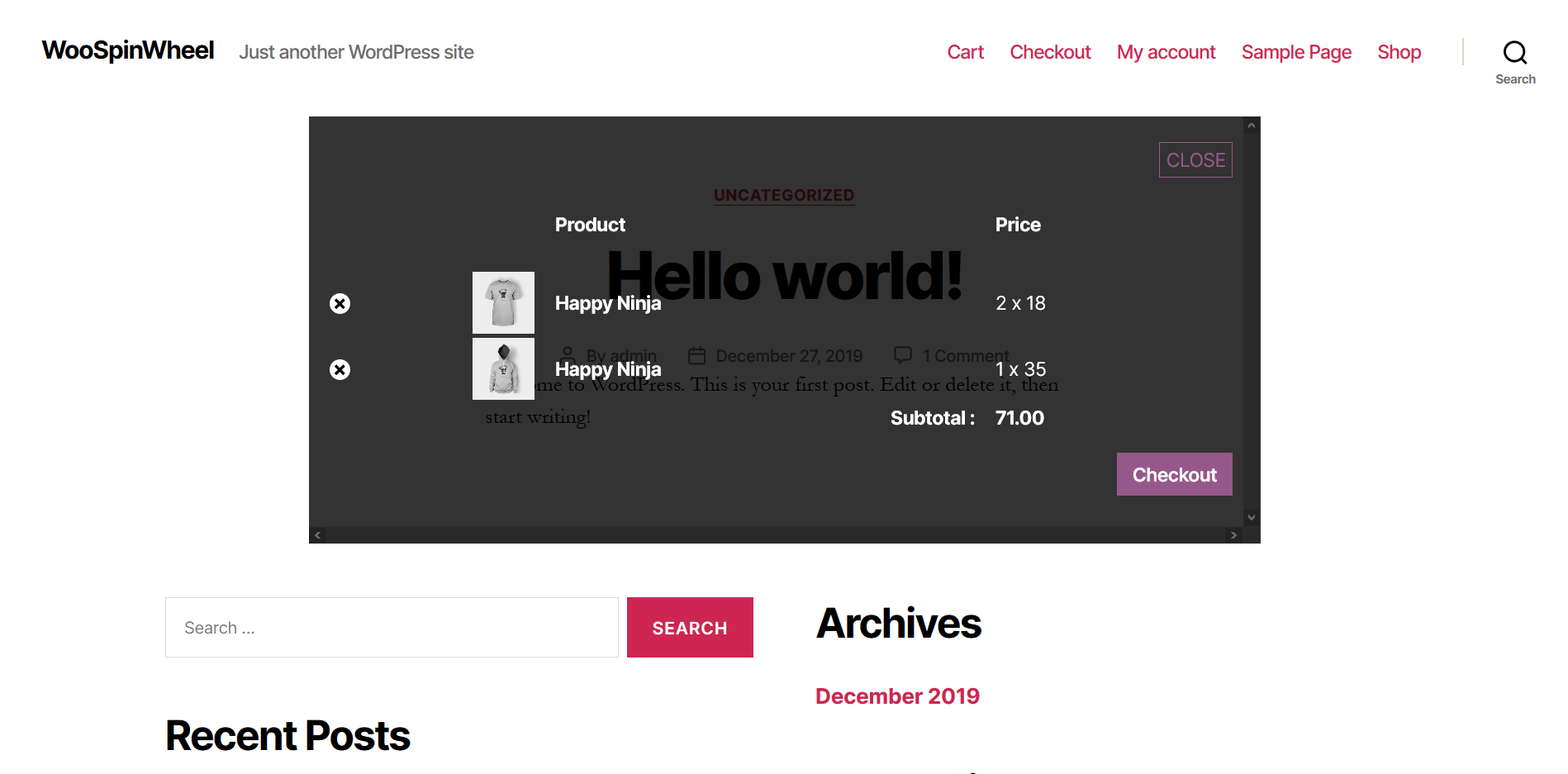Viewport: 1568px width, 774px height.
Task: Open the Hello world! post
Action: (x=784, y=275)
